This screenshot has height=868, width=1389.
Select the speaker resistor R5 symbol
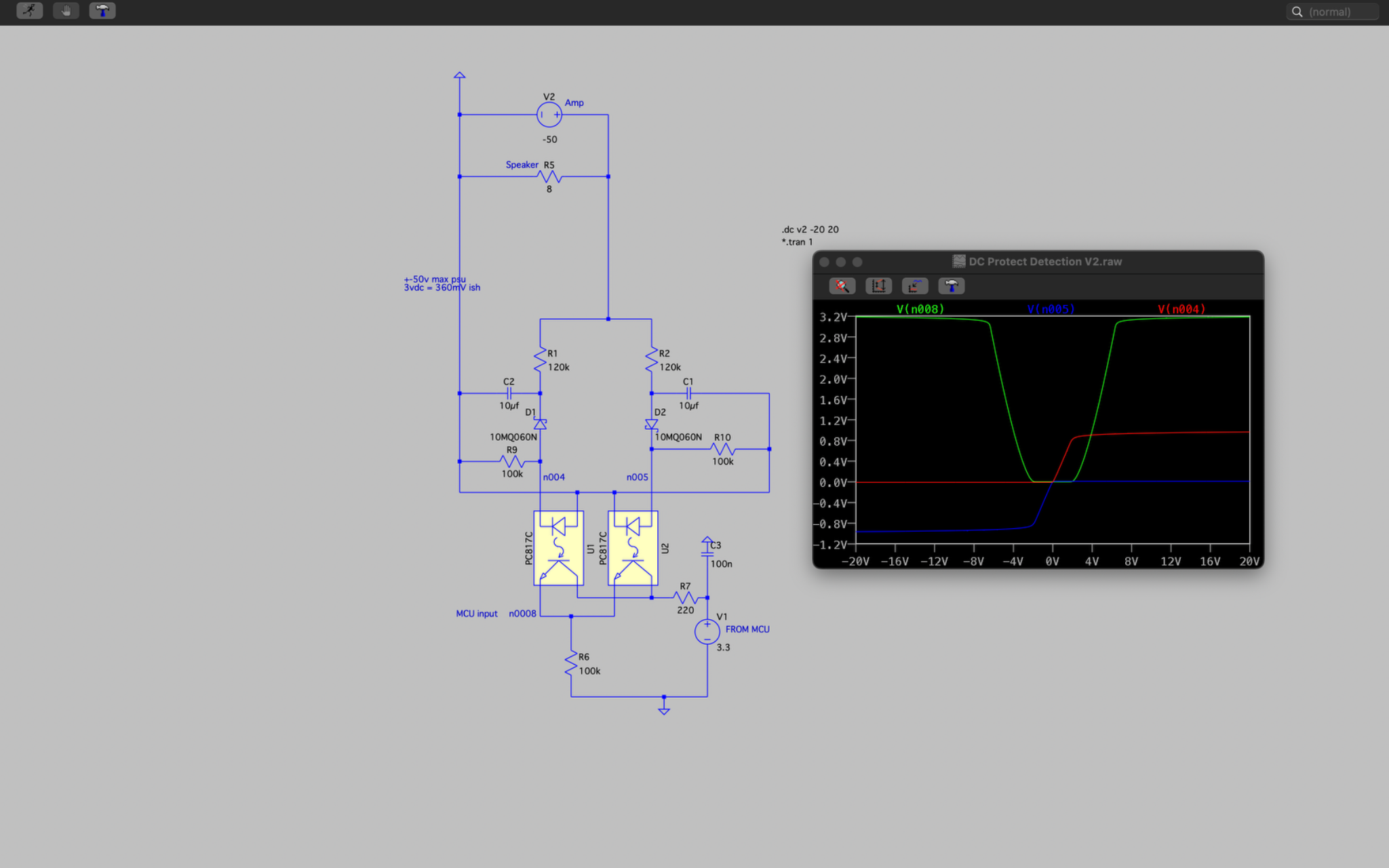pyautogui.click(x=549, y=177)
